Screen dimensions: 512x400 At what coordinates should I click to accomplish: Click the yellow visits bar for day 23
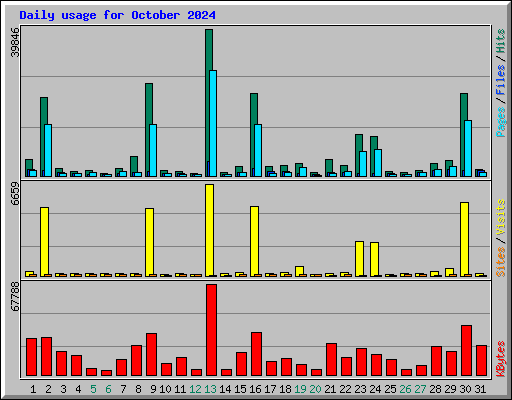(x=360, y=259)
